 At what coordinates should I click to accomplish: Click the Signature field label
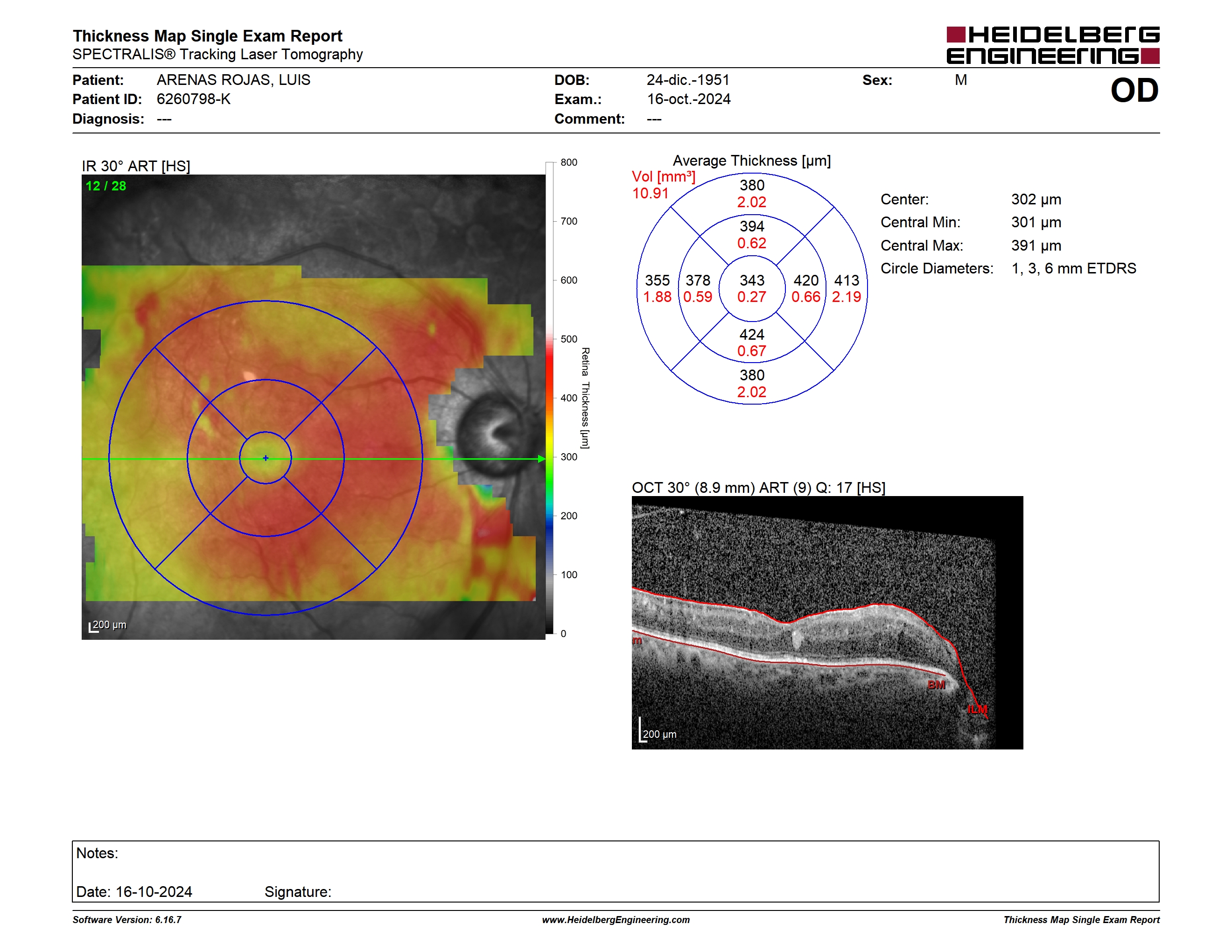point(298,892)
